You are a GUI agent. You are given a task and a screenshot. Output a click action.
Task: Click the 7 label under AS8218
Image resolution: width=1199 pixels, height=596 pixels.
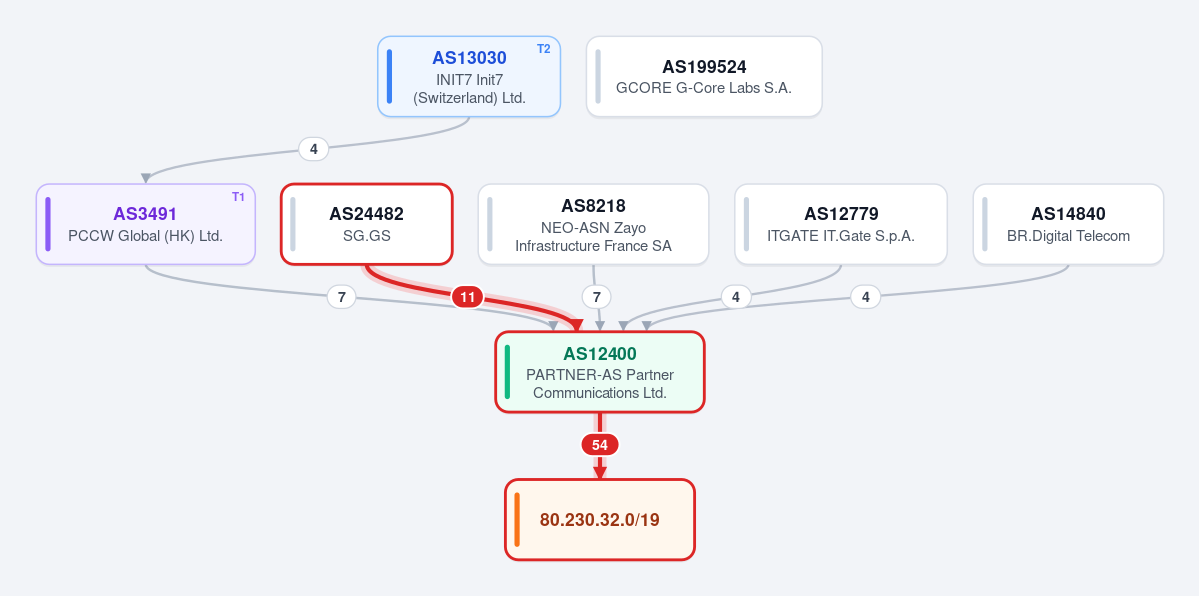pos(596,297)
